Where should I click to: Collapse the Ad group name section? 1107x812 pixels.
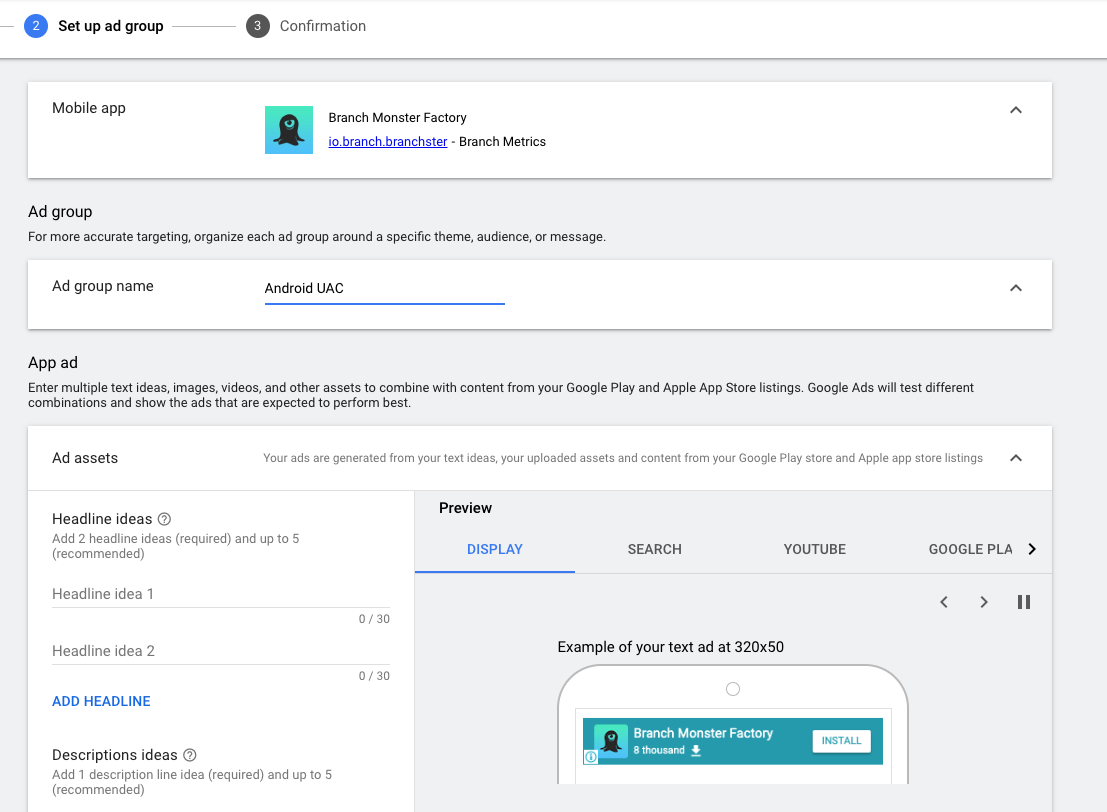click(1016, 287)
